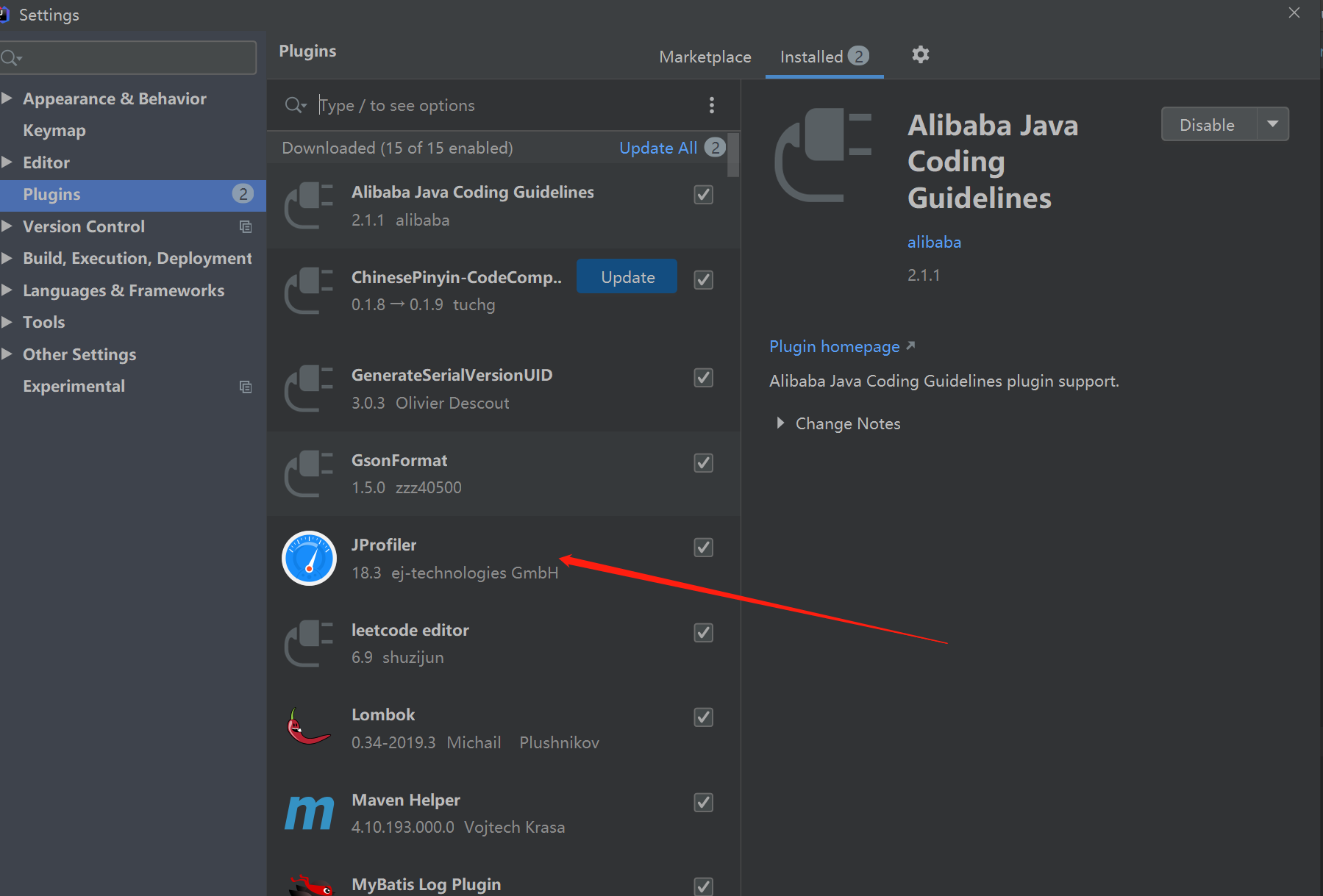This screenshot has height=896, width=1323.
Task: Toggle the Maven Helper checkbox
Action: tap(703, 802)
